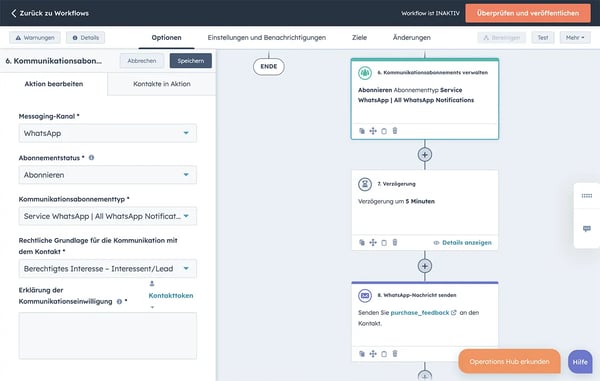Click the minimap grid icon at right
This screenshot has height=381, width=600.
(587, 196)
